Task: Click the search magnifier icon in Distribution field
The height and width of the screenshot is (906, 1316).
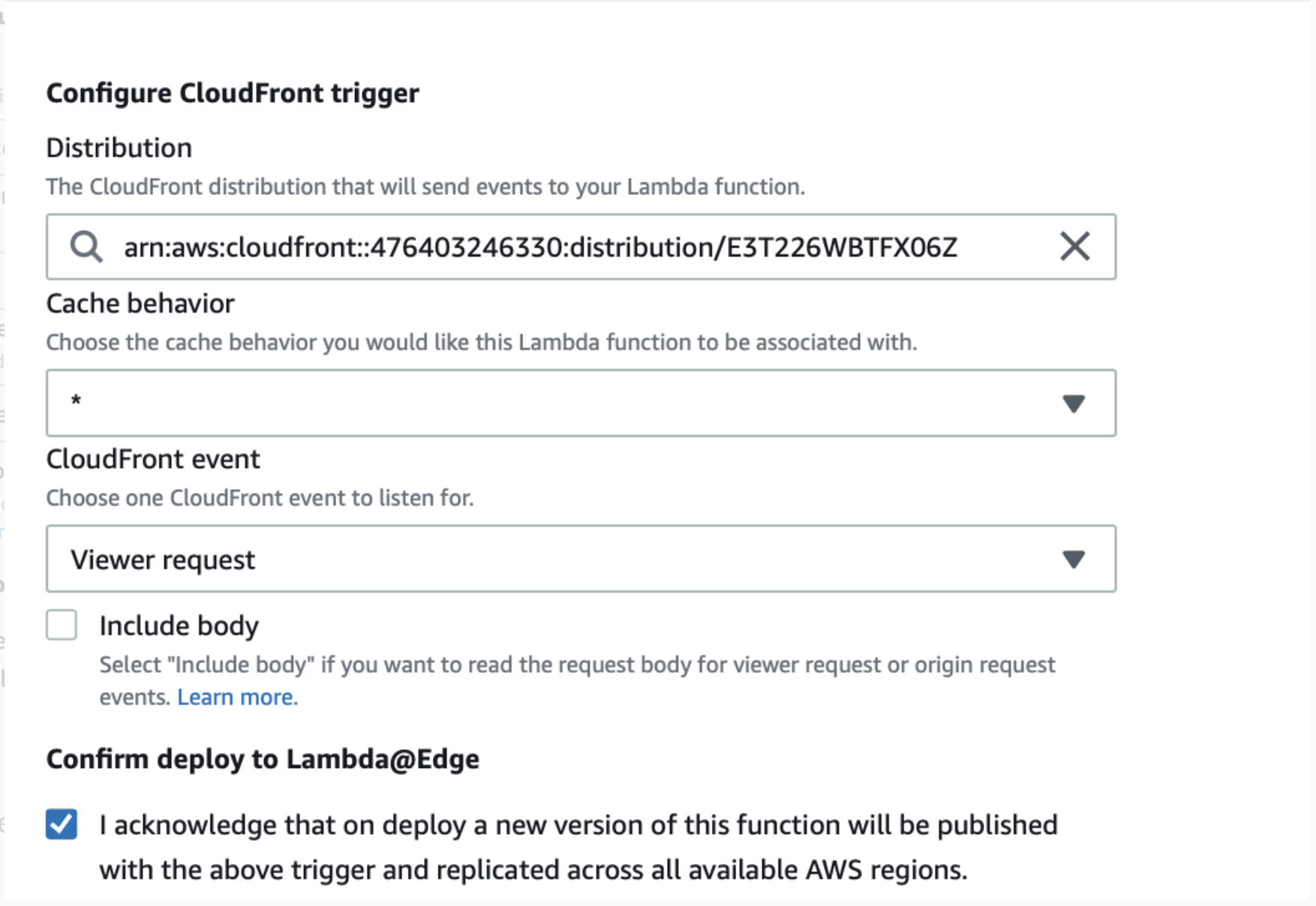Action: [86, 247]
